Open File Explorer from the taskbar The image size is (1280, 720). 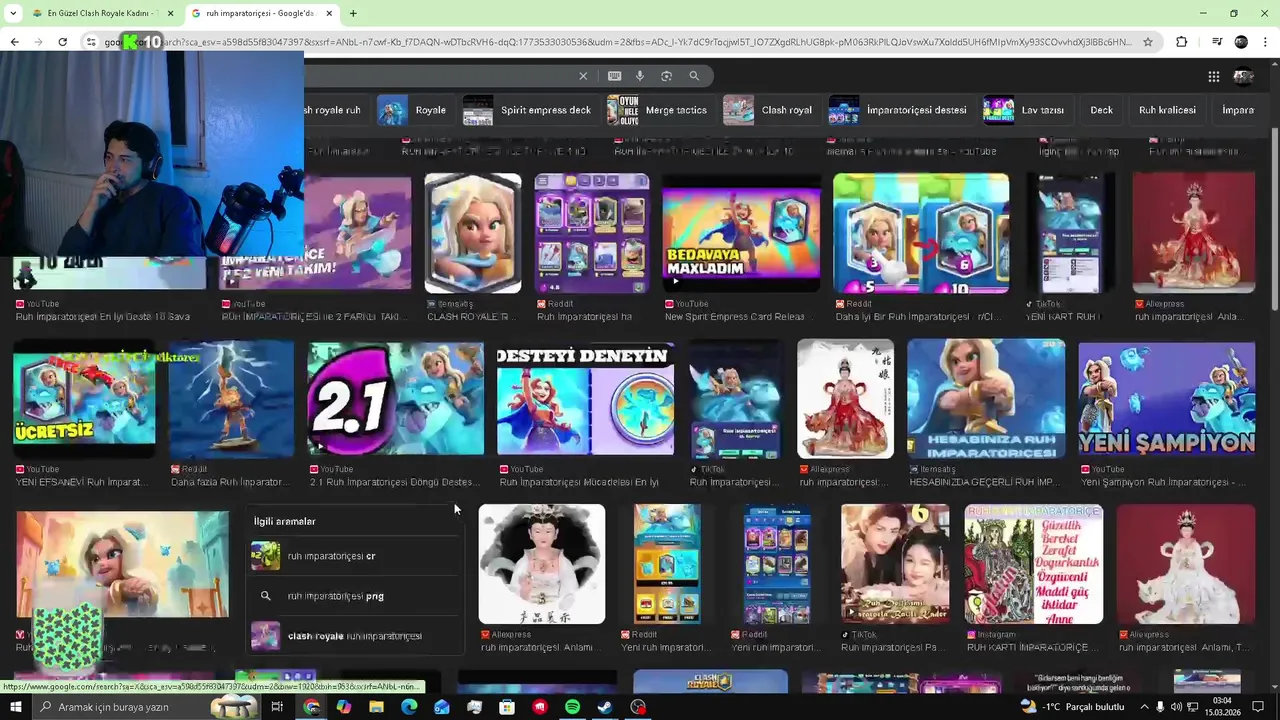pyautogui.click(x=376, y=707)
